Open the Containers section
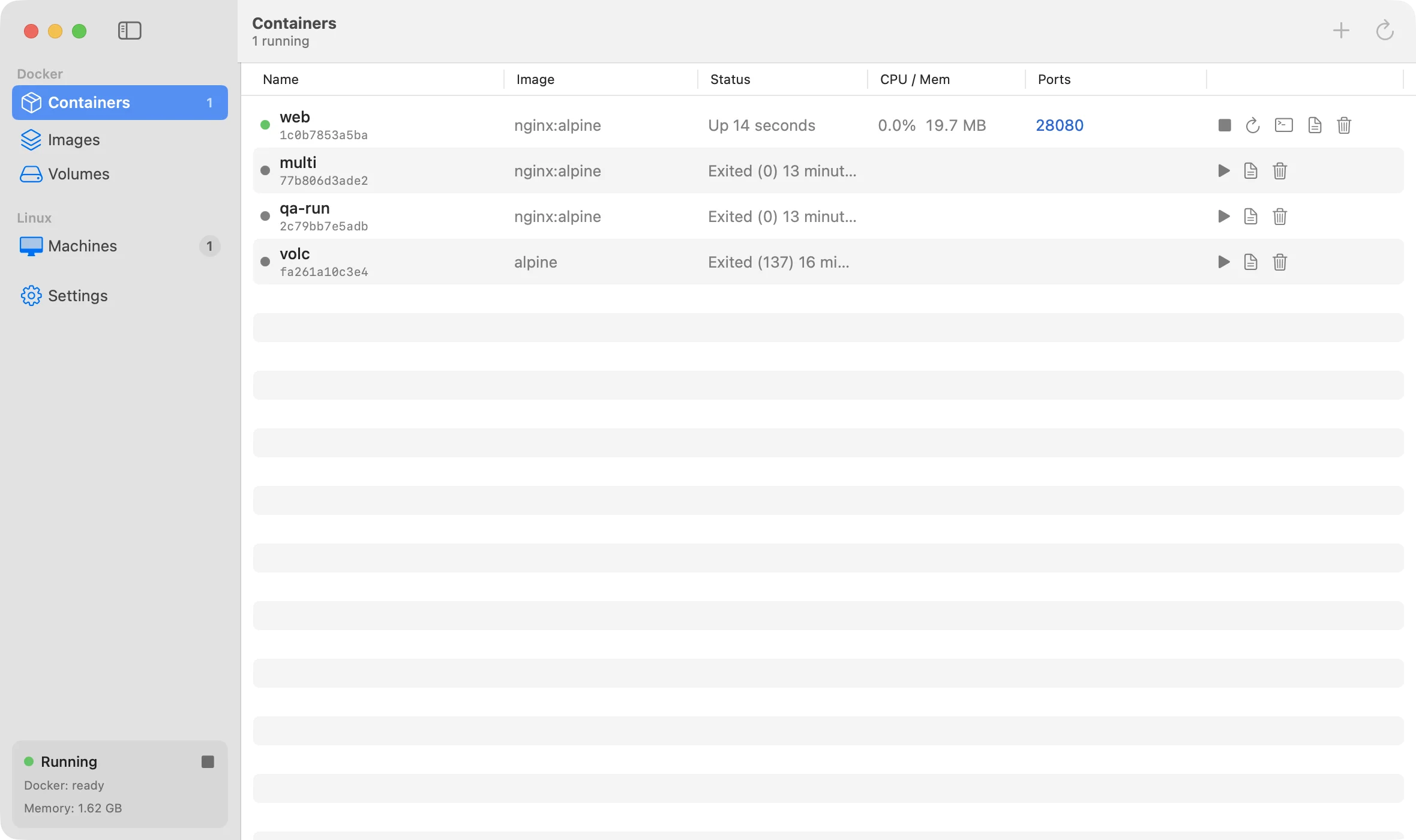The width and height of the screenshot is (1416, 840). 120,103
